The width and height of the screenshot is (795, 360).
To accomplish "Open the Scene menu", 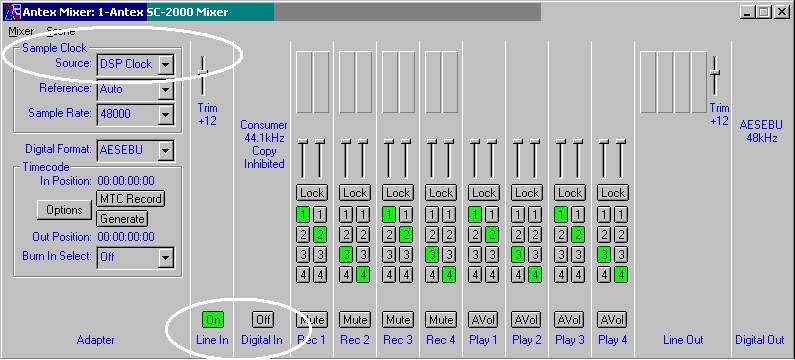I will coord(60,31).
